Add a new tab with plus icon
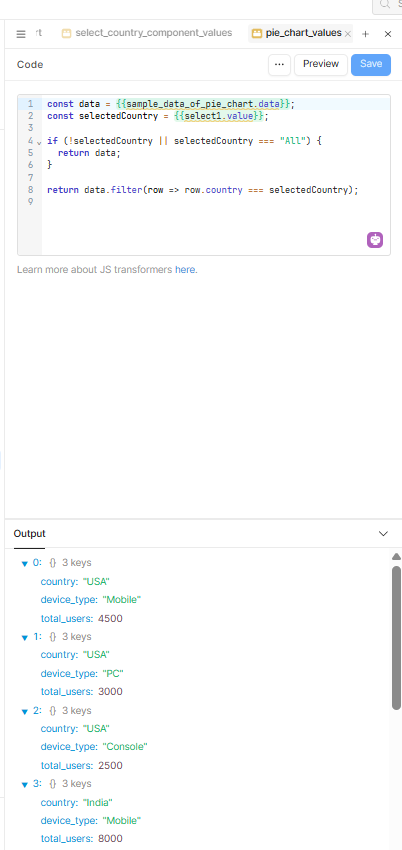Screen dimensions: 402x850 pyautogui.click(x=365, y=34)
